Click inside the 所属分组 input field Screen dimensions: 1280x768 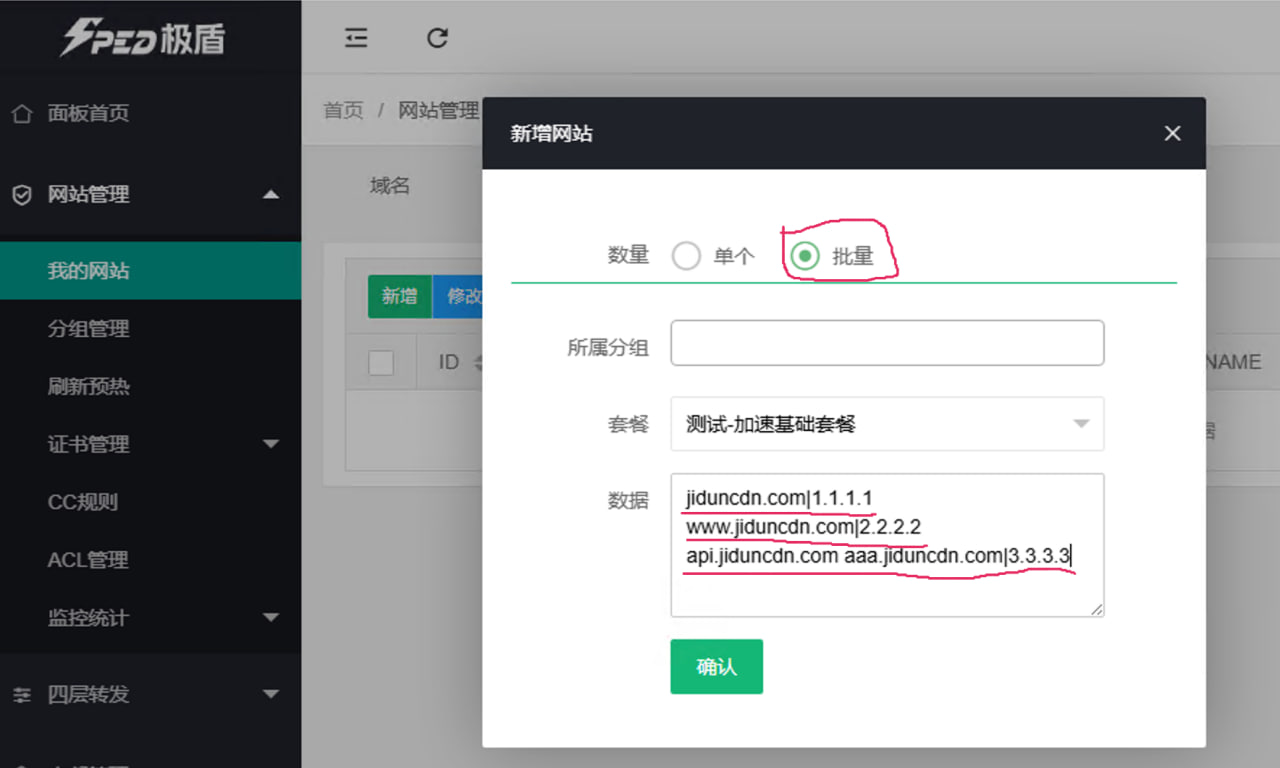887,342
